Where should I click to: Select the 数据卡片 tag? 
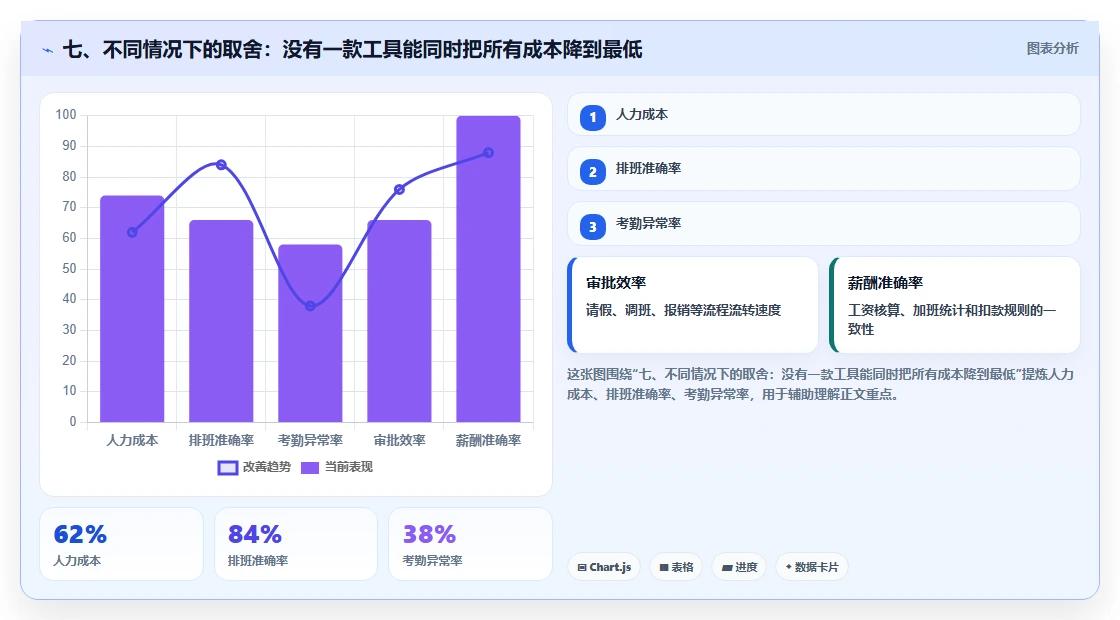click(811, 567)
